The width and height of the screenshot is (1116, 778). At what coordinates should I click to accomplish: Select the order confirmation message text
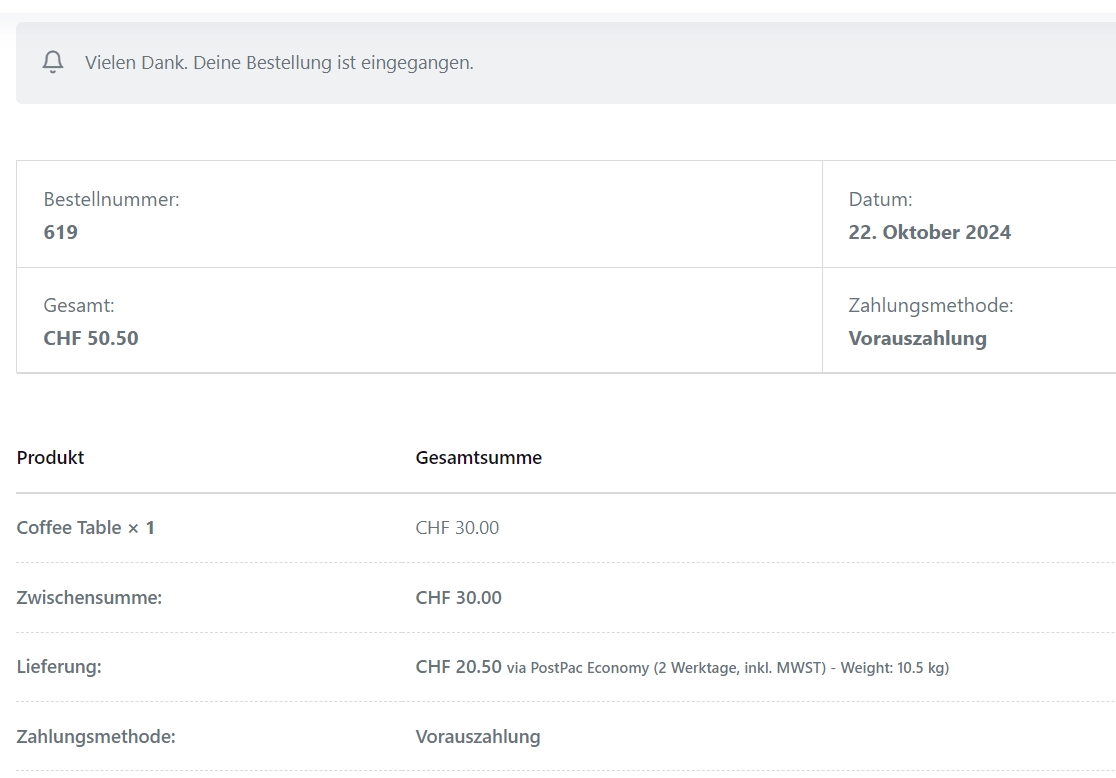[279, 63]
